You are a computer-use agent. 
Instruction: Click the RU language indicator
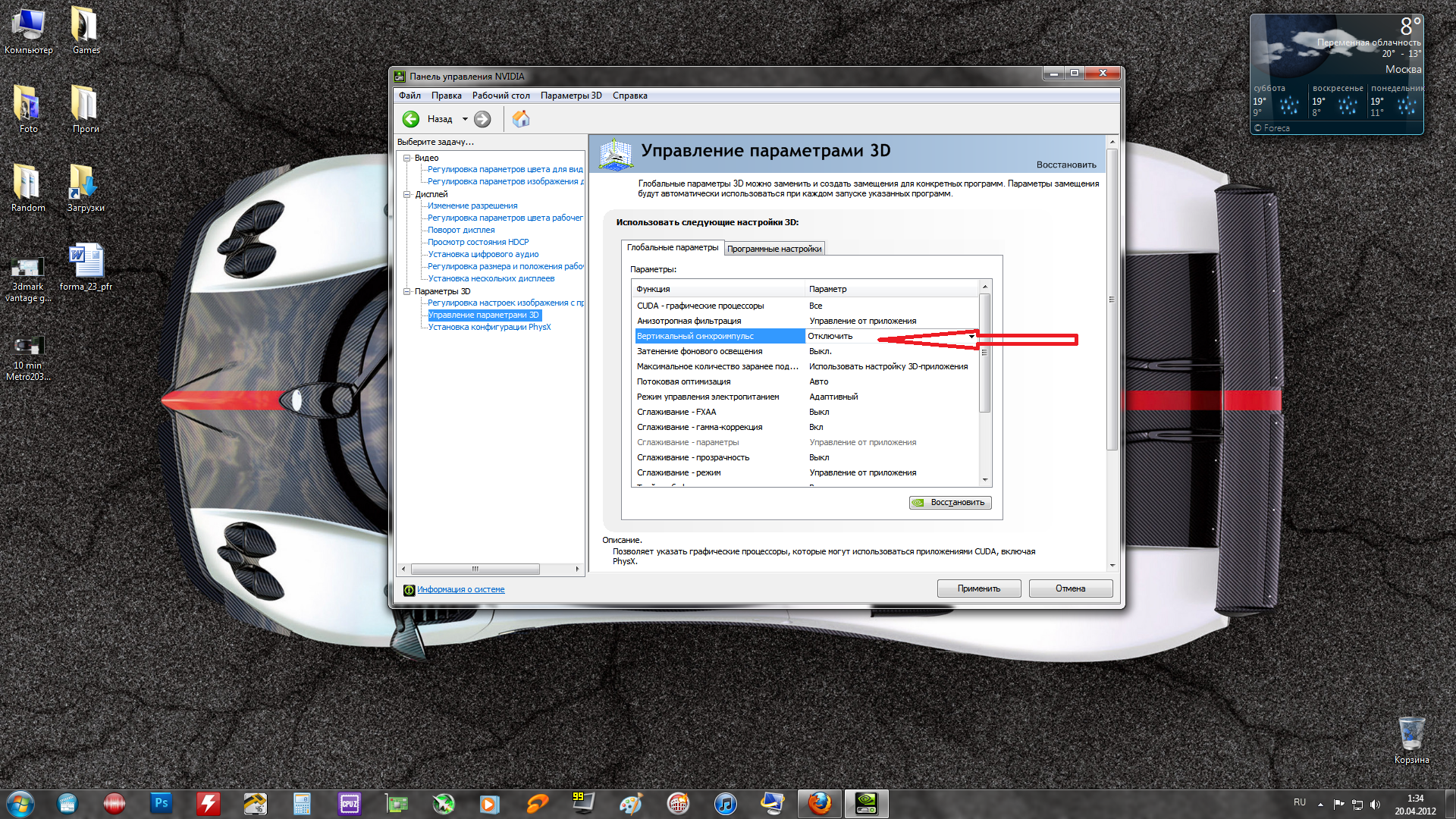click(x=1300, y=802)
